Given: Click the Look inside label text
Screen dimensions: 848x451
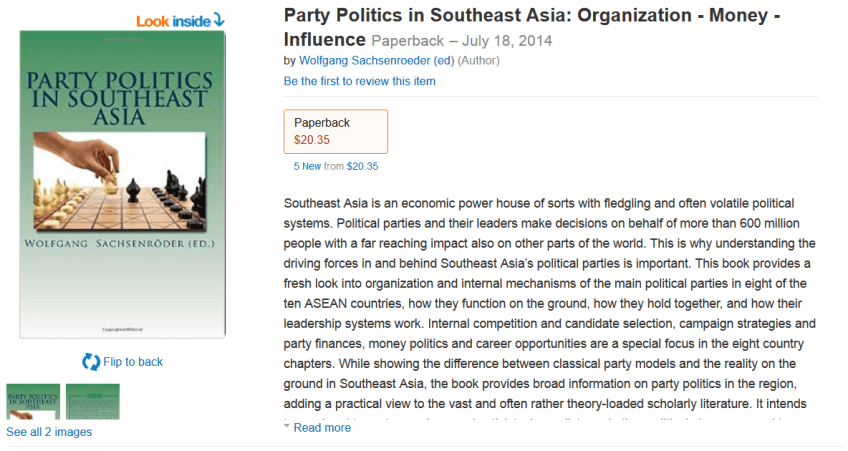Looking at the screenshot, I should coord(172,21).
